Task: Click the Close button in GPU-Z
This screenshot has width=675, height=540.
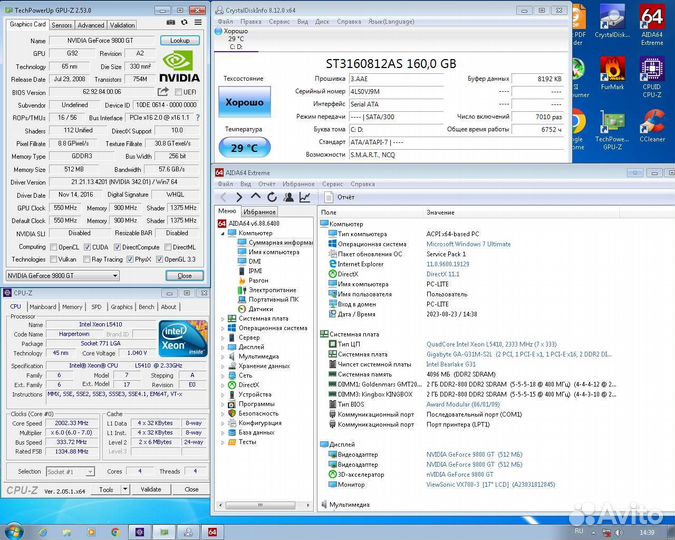Action: pos(184,276)
